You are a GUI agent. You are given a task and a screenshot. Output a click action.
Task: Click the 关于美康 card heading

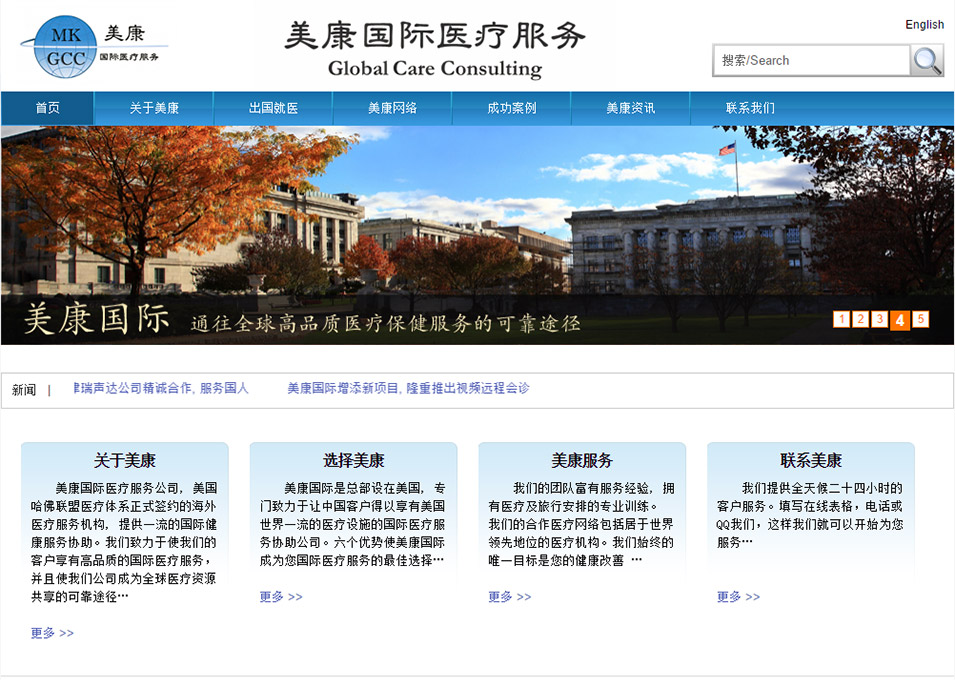pyautogui.click(x=125, y=461)
